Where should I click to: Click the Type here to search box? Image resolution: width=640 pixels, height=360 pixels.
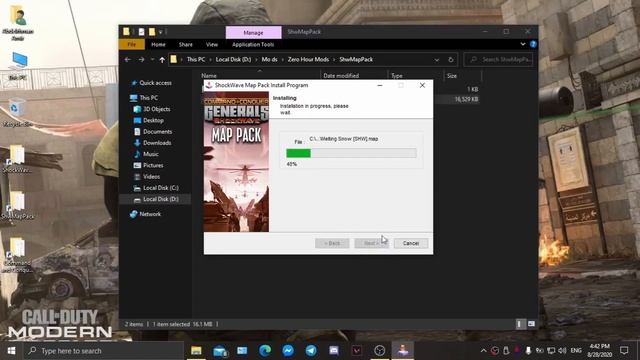(x=104, y=351)
